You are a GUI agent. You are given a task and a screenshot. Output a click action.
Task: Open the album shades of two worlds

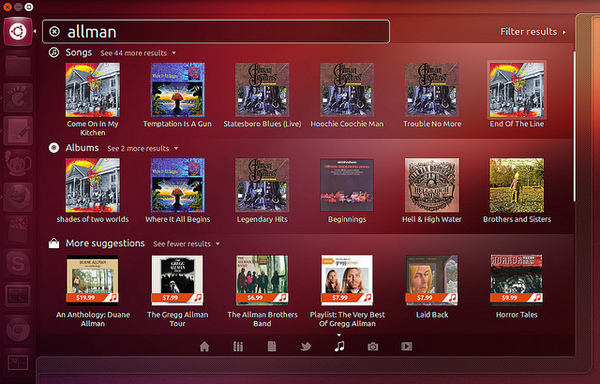[x=93, y=190]
